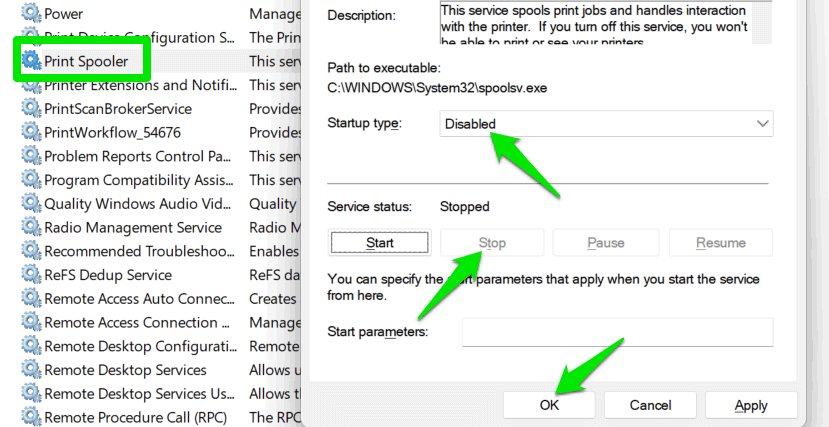The width and height of the screenshot is (829, 427).
Task: Select PrintWorkflow_54676 in the services list
Action: pos(113,132)
